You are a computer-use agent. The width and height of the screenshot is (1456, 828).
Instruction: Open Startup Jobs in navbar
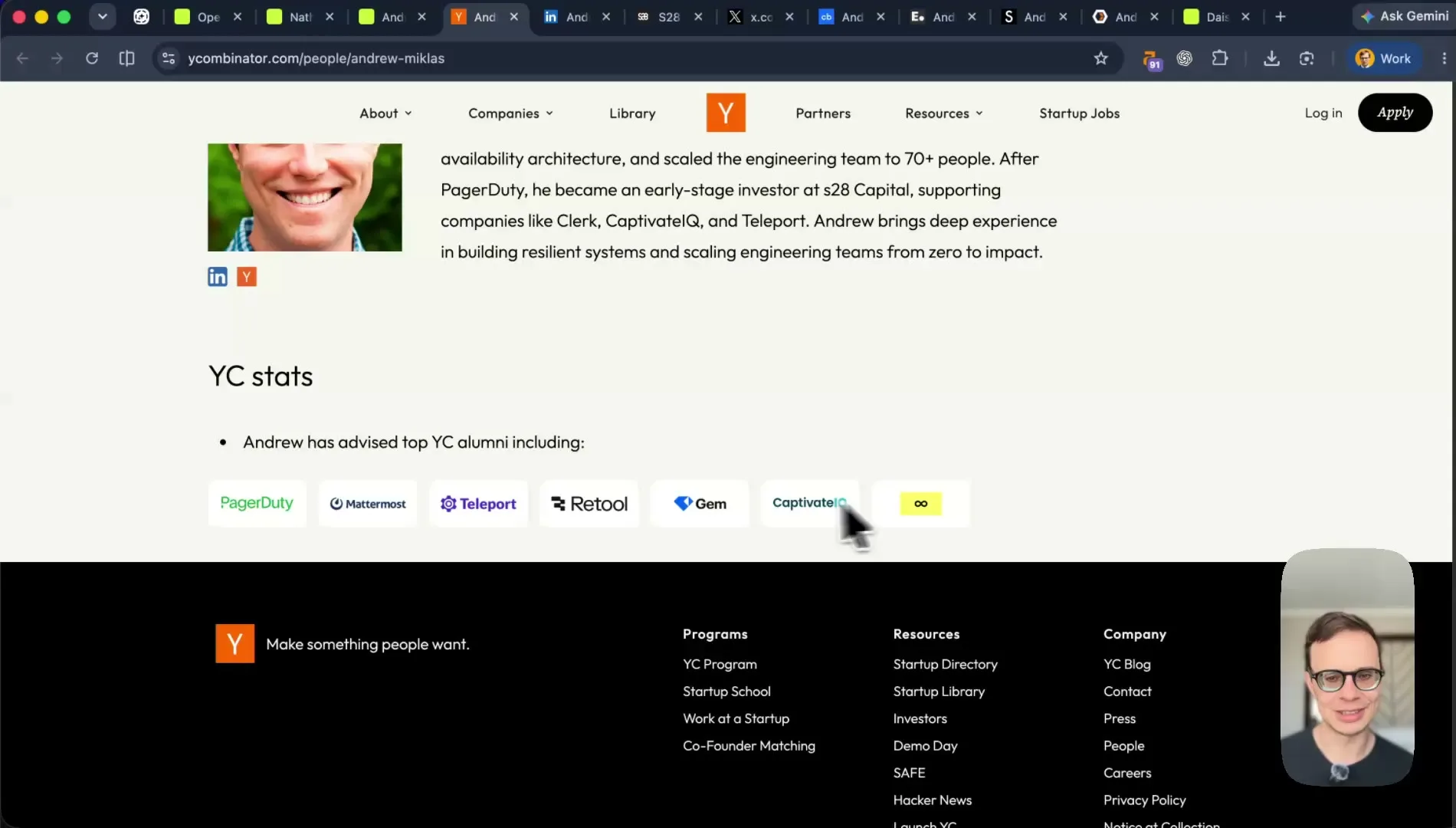[x=1079, y=113]
